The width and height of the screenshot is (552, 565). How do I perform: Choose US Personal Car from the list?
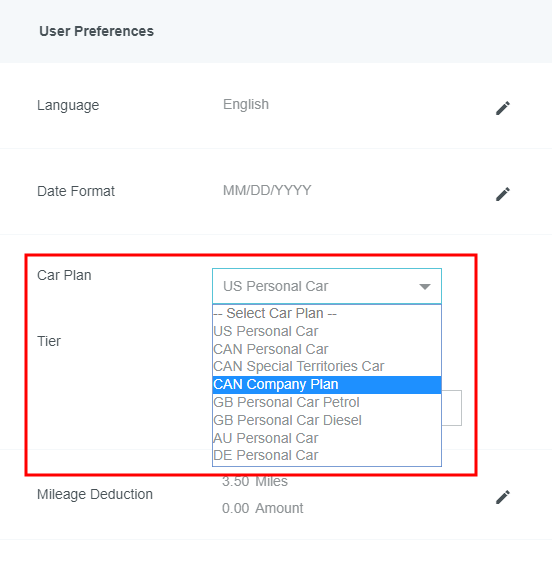(x=327, y=331)
